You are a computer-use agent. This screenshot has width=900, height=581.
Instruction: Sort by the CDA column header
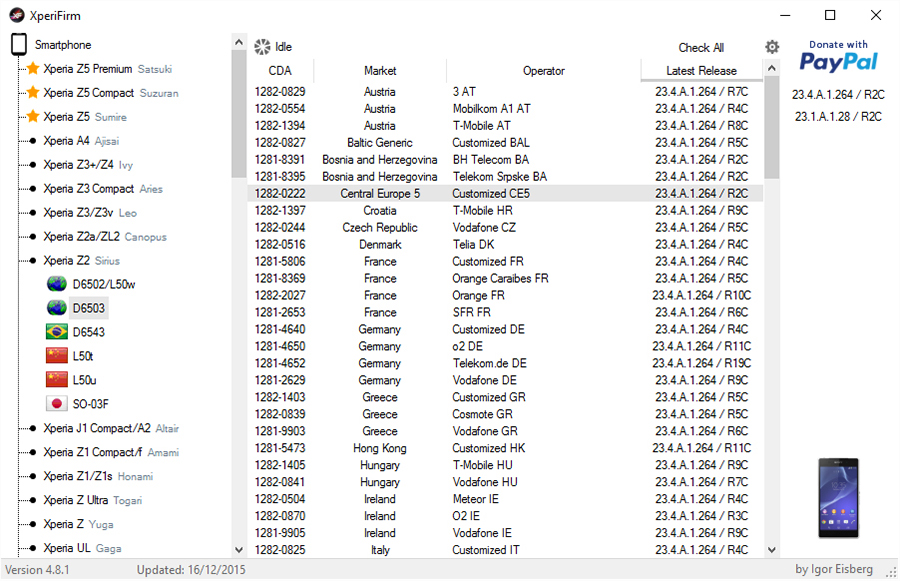click(x=280, y=71)
